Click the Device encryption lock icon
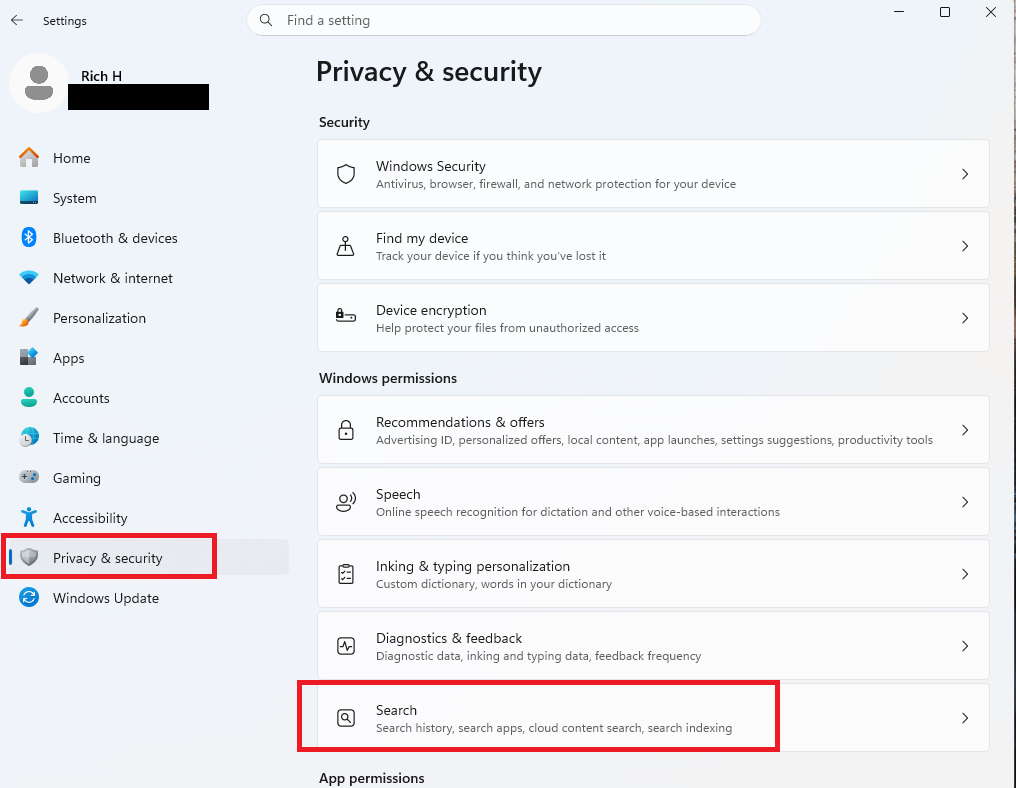1016x788 pixels. click(x=345, y=316)
